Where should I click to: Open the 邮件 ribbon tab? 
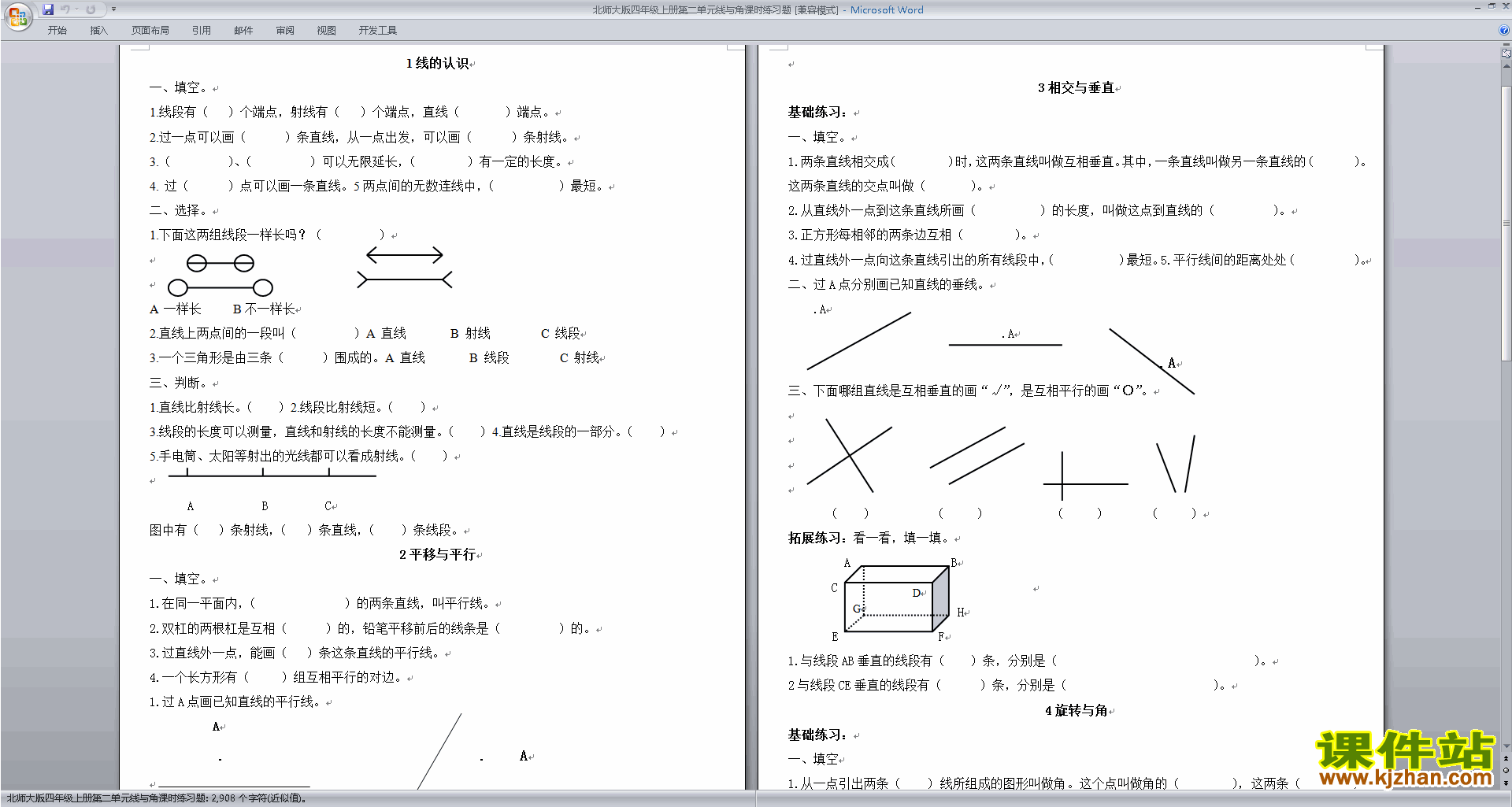pos(243,31)
